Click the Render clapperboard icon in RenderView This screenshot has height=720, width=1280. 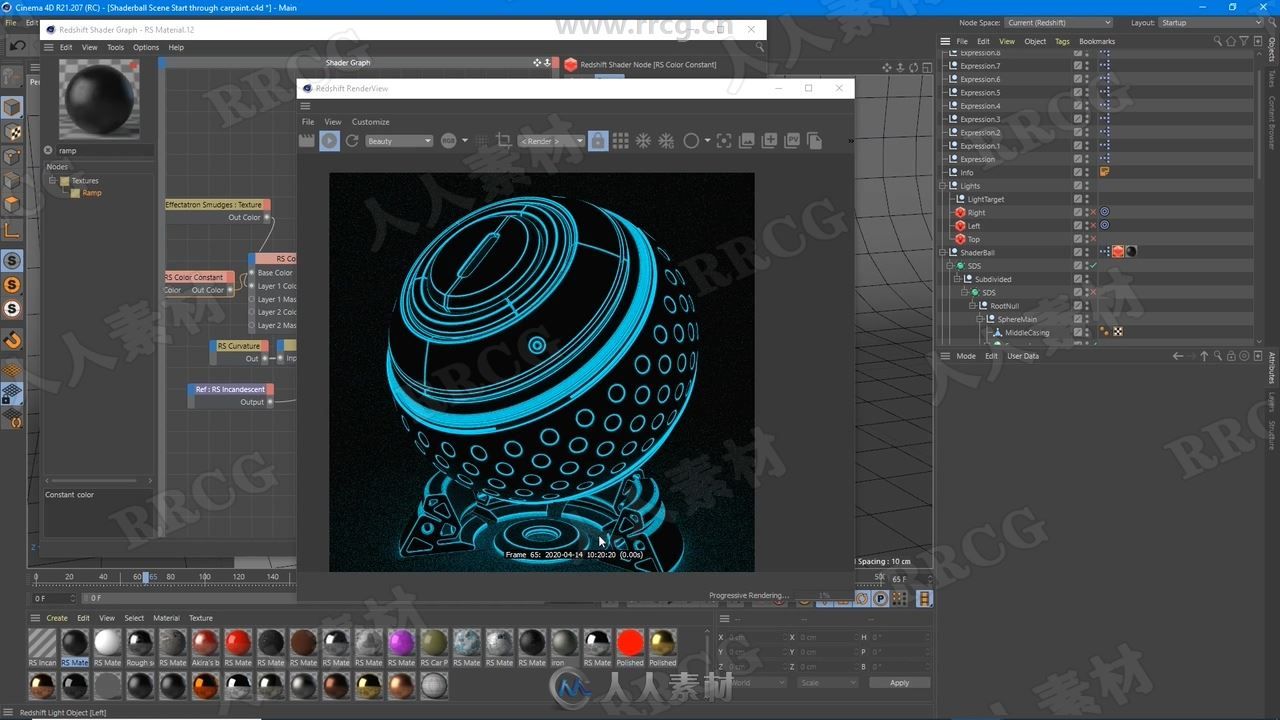tap(307, 141)
